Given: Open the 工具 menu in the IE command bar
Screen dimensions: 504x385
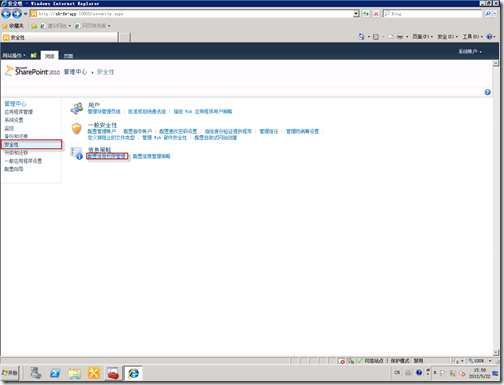Looking at the screenshot, I should pyautogui.click(x=472, y=36).
